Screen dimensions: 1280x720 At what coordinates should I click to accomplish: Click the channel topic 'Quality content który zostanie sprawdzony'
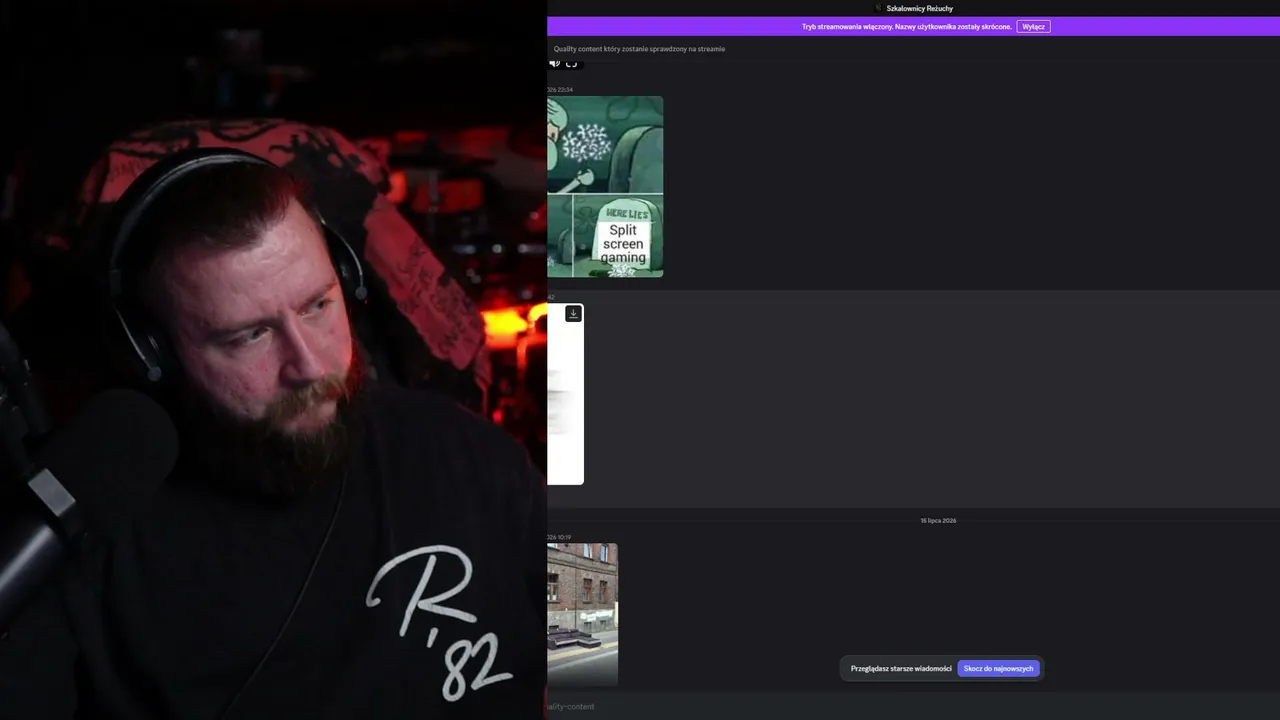coord(639,49)
